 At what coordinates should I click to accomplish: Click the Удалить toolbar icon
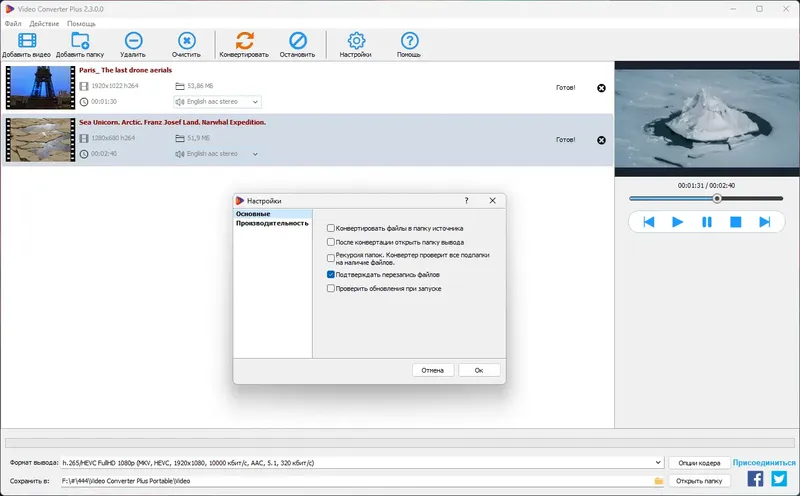tap(133, 40)
